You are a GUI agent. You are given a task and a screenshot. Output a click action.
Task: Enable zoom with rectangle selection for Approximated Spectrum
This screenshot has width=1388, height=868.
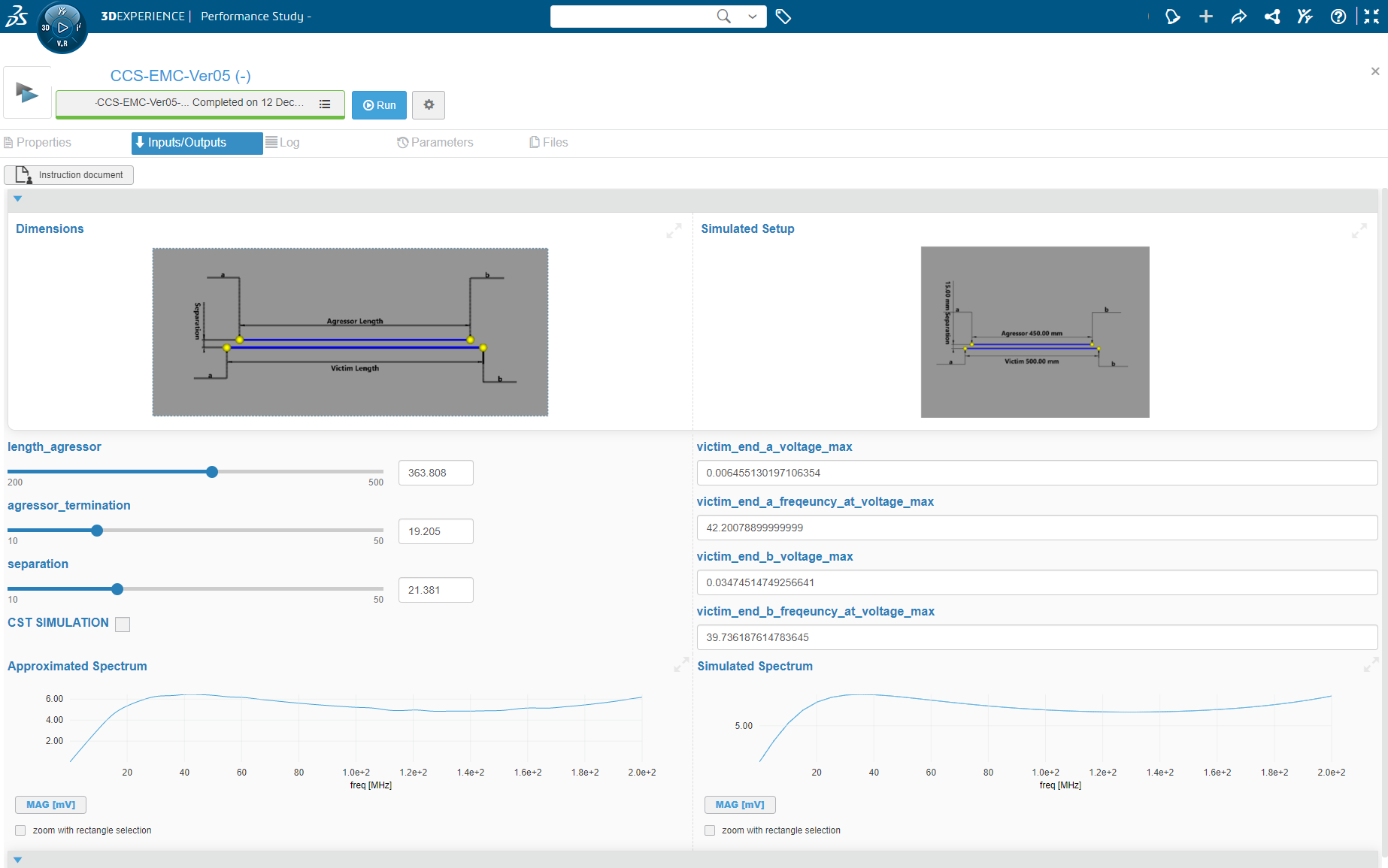coord(20,830)
